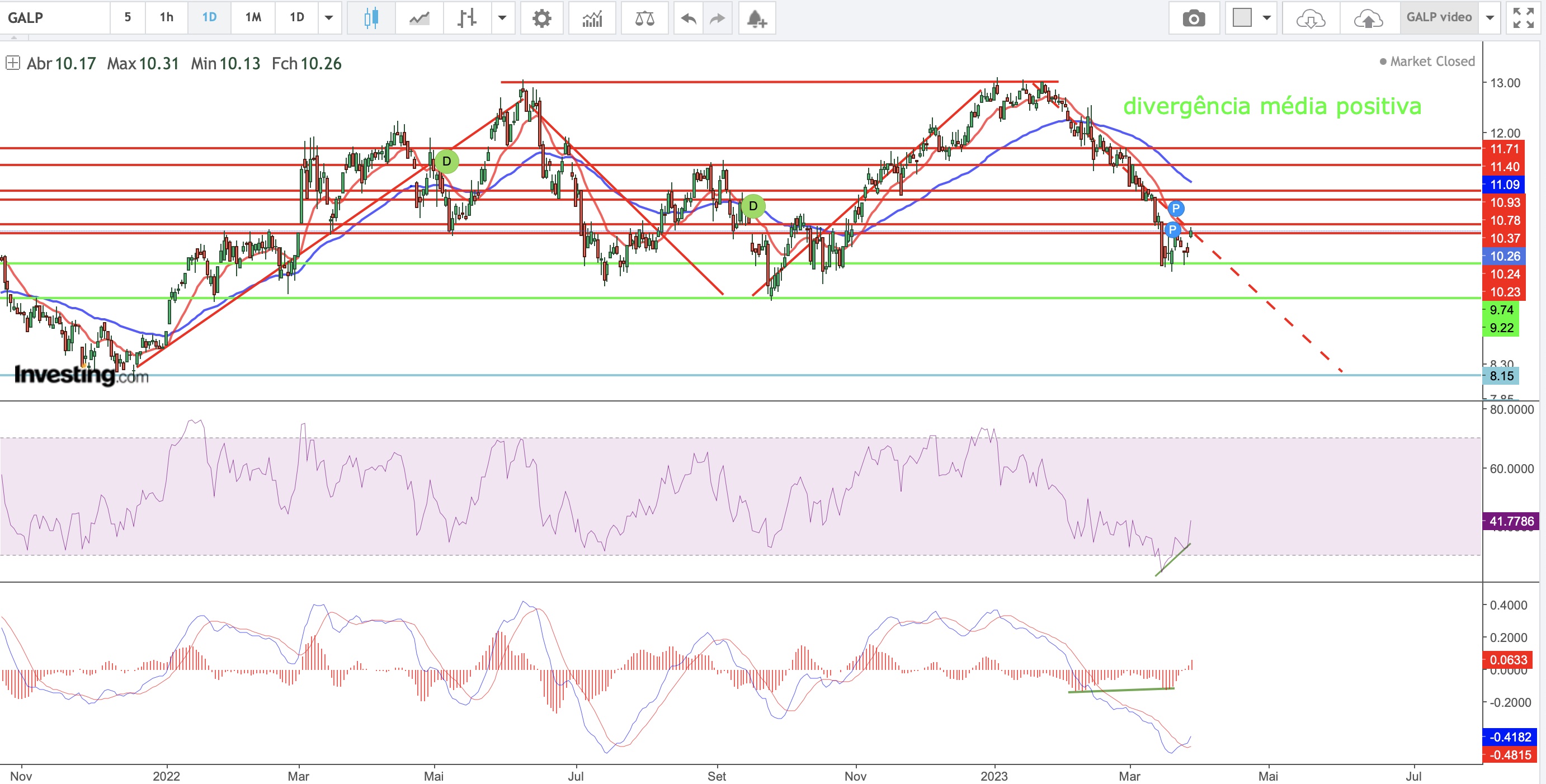The height and width of the screenshot is (784, 1546).
Task: Expand the GALP video layout dropdown
Action: [x=1490, y=18]
